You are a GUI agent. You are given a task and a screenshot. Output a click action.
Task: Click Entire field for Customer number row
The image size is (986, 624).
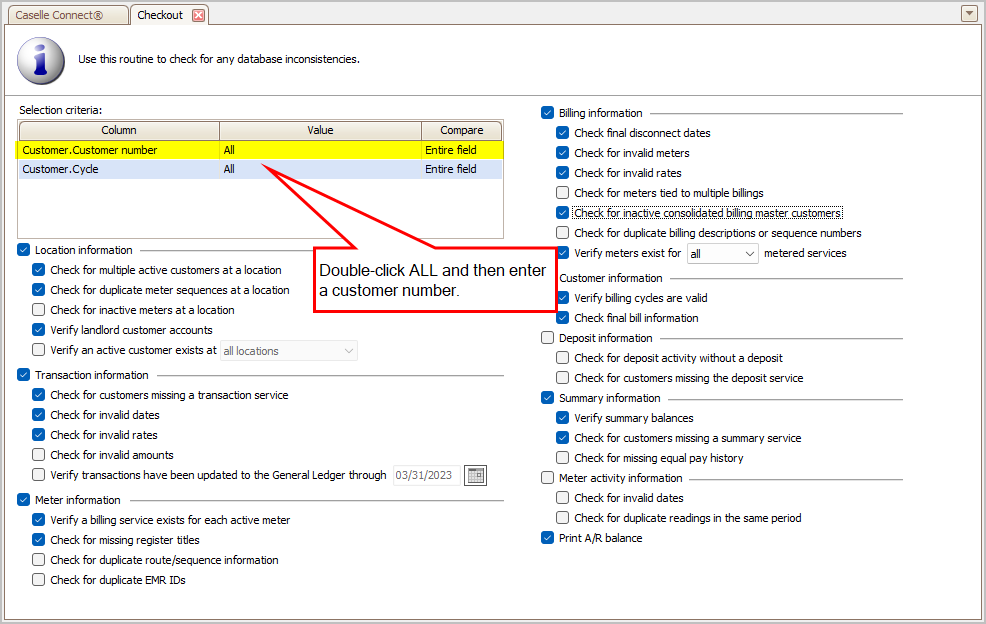(x=451, y=150)
